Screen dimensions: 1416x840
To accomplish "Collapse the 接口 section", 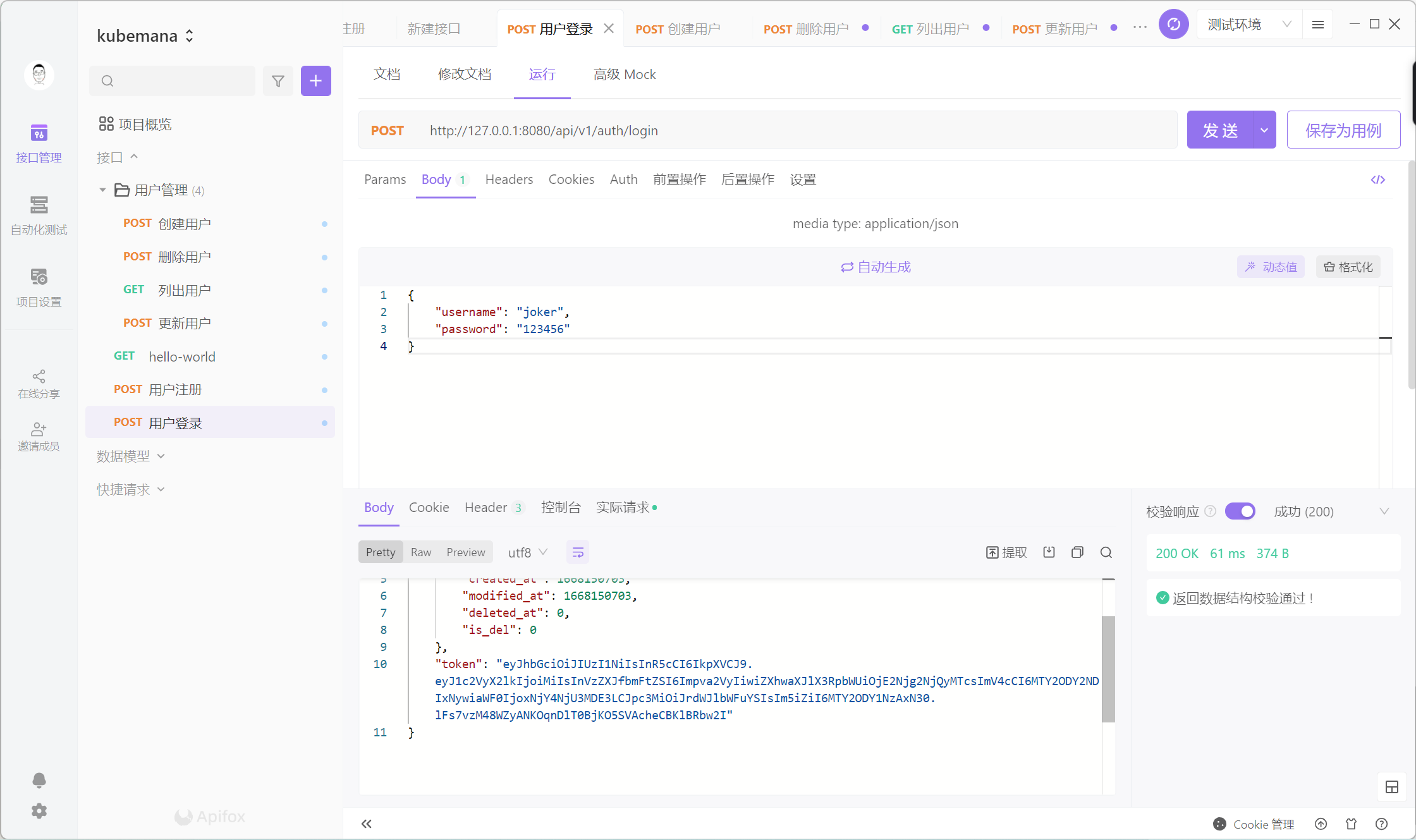I will [118, 157].
